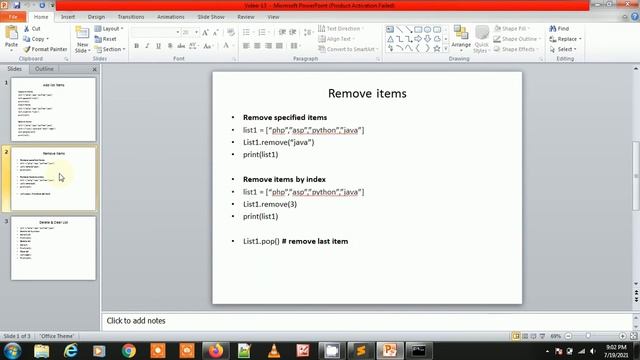The height and width of the screenshot is (360, 640).
Task: Launch VLC media player from taskbar
Action: pyautogui.click(x=274, y=351)
